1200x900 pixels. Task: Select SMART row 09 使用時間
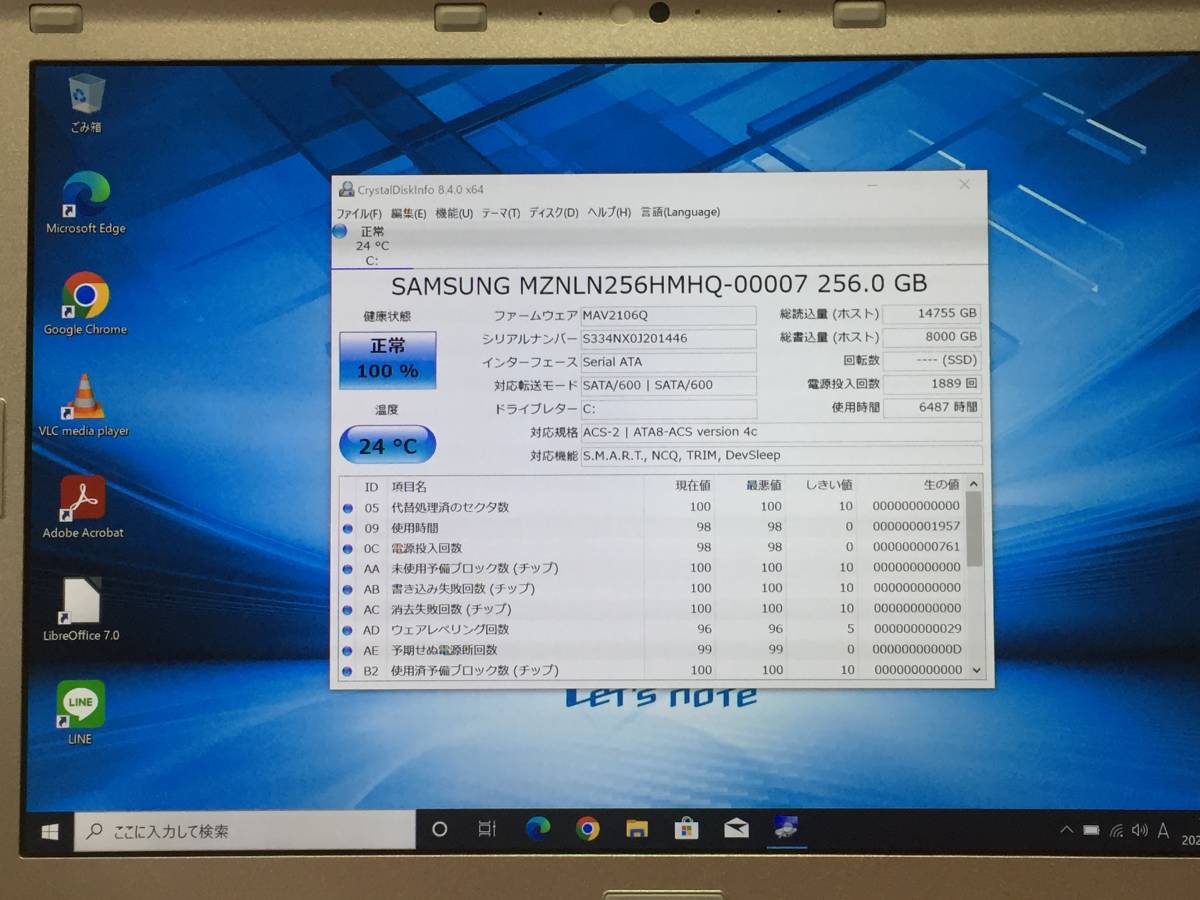652,527
